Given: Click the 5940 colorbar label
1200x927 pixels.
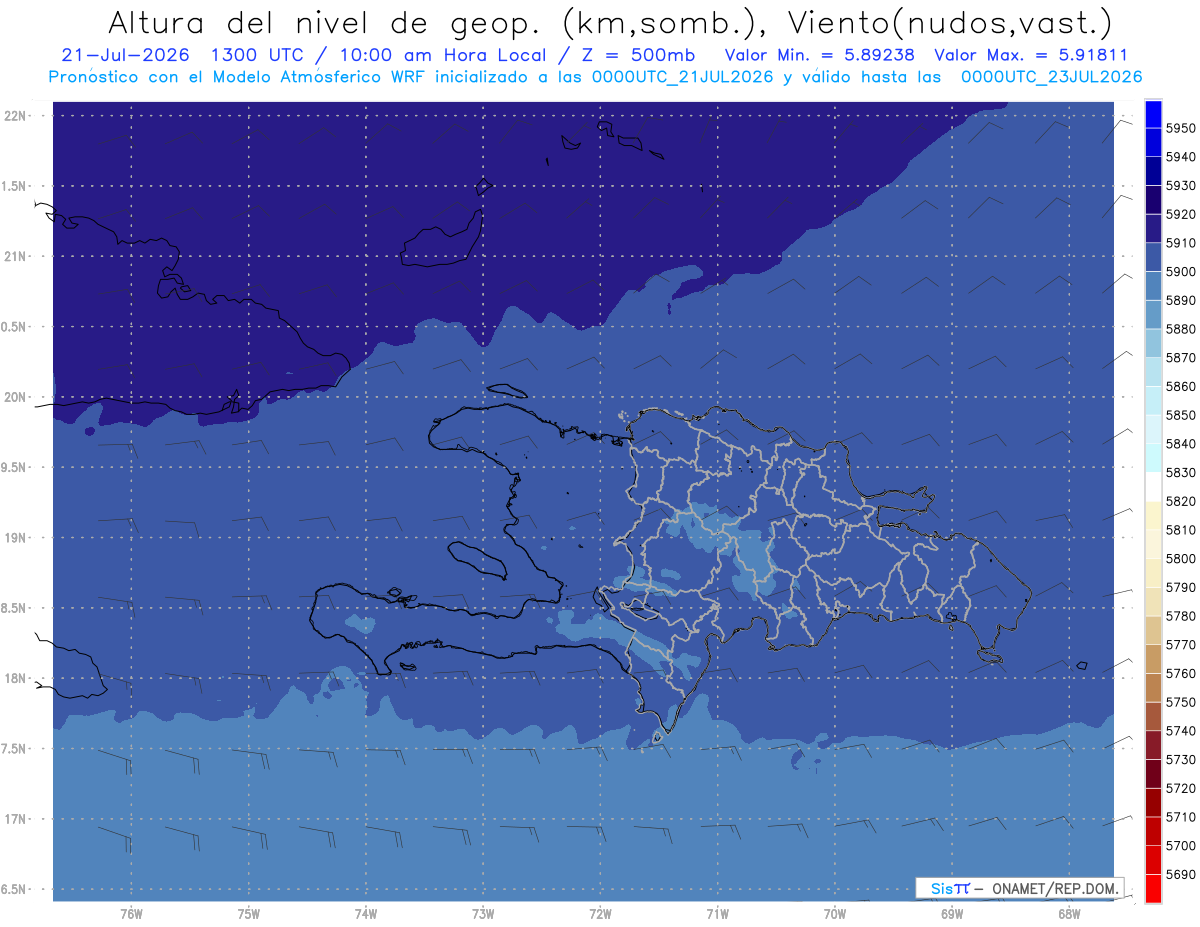Looking at the screenshot, I should click(x=1181, y=157).
